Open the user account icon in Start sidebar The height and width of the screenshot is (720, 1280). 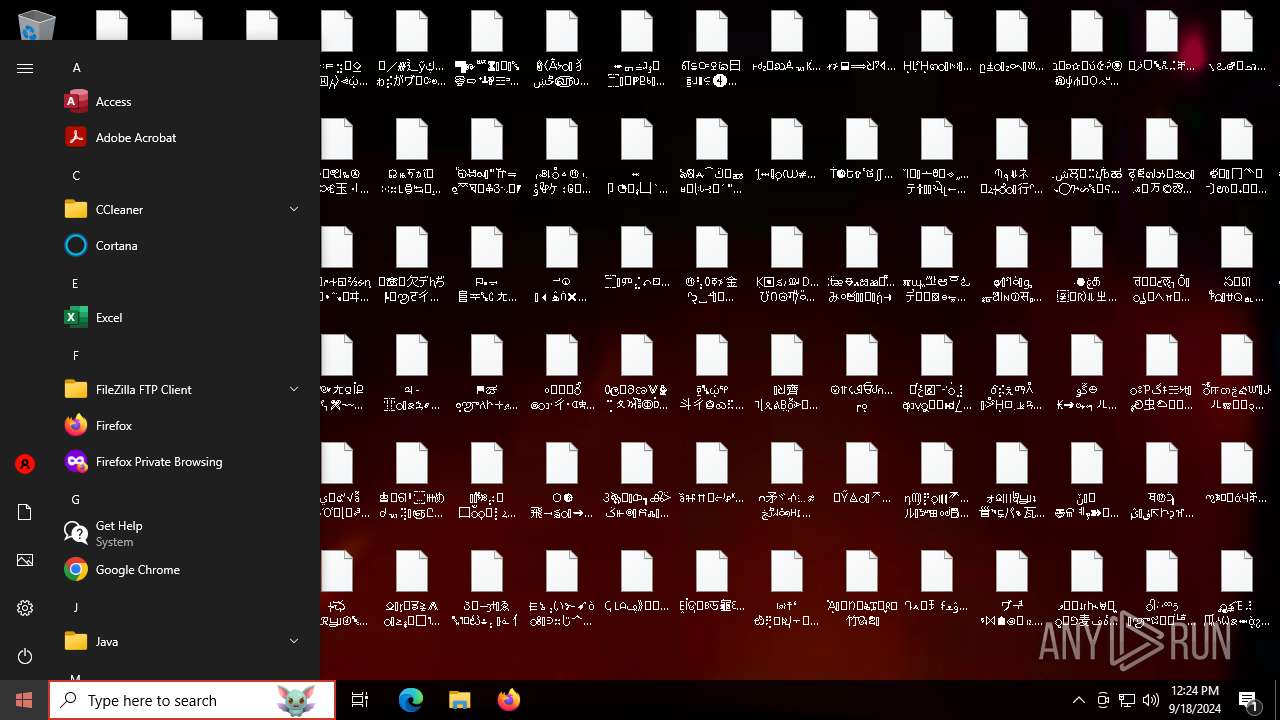25,464
